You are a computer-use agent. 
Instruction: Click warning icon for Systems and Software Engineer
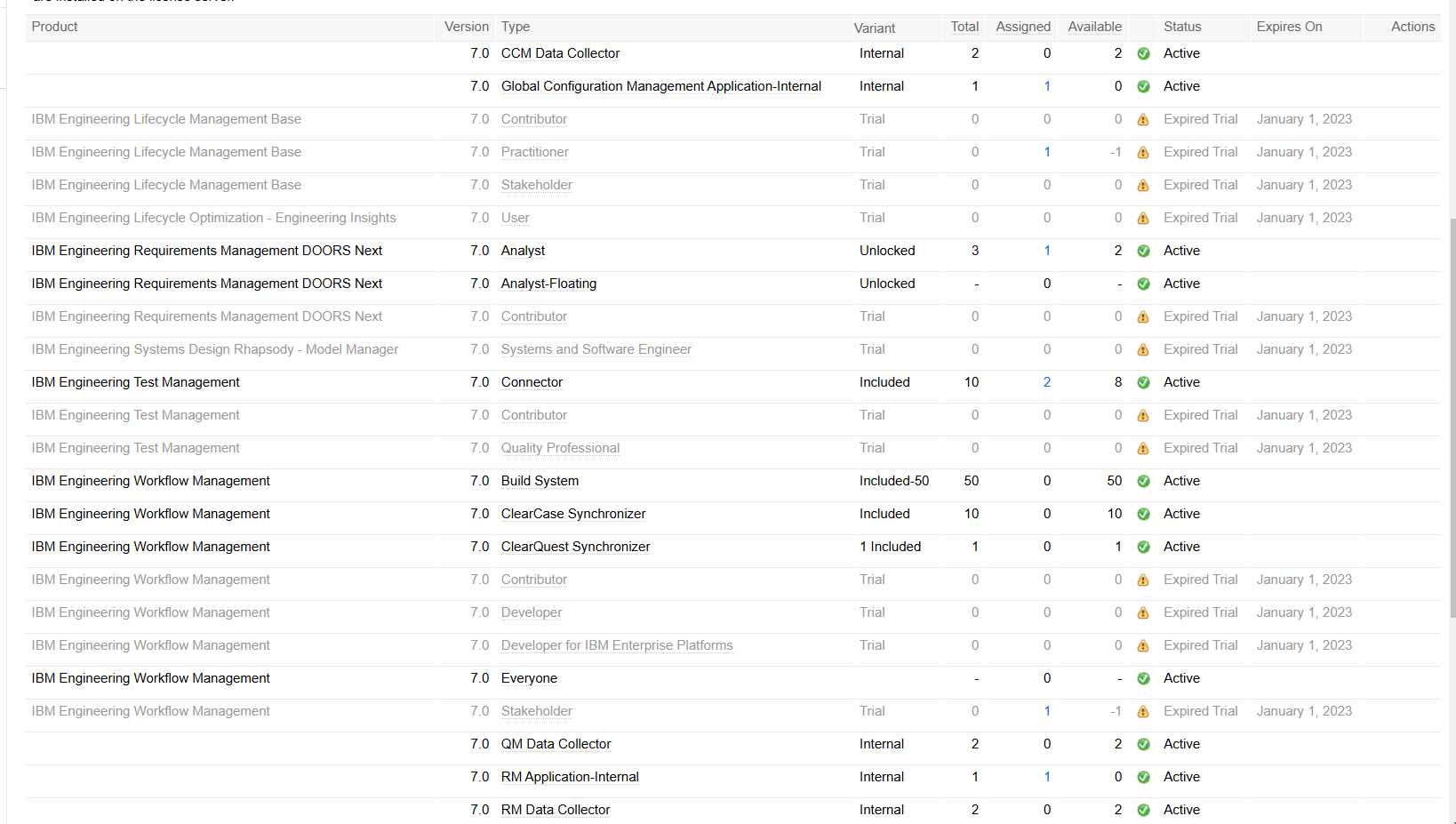pyautogui.click(x=1144, y=350)
